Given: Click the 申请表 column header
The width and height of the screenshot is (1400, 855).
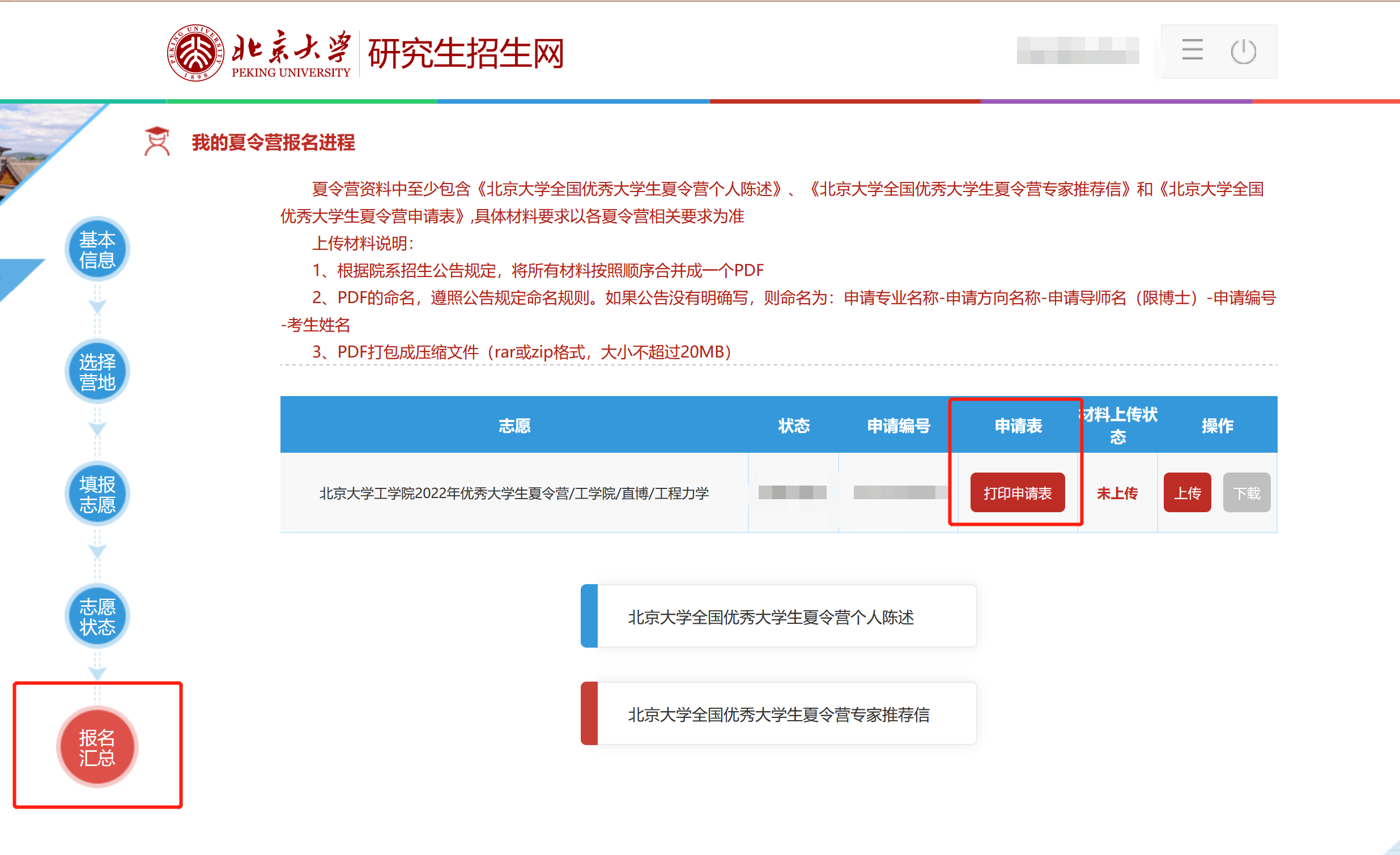Looking at the screenshot, I should pos(1018,425).
